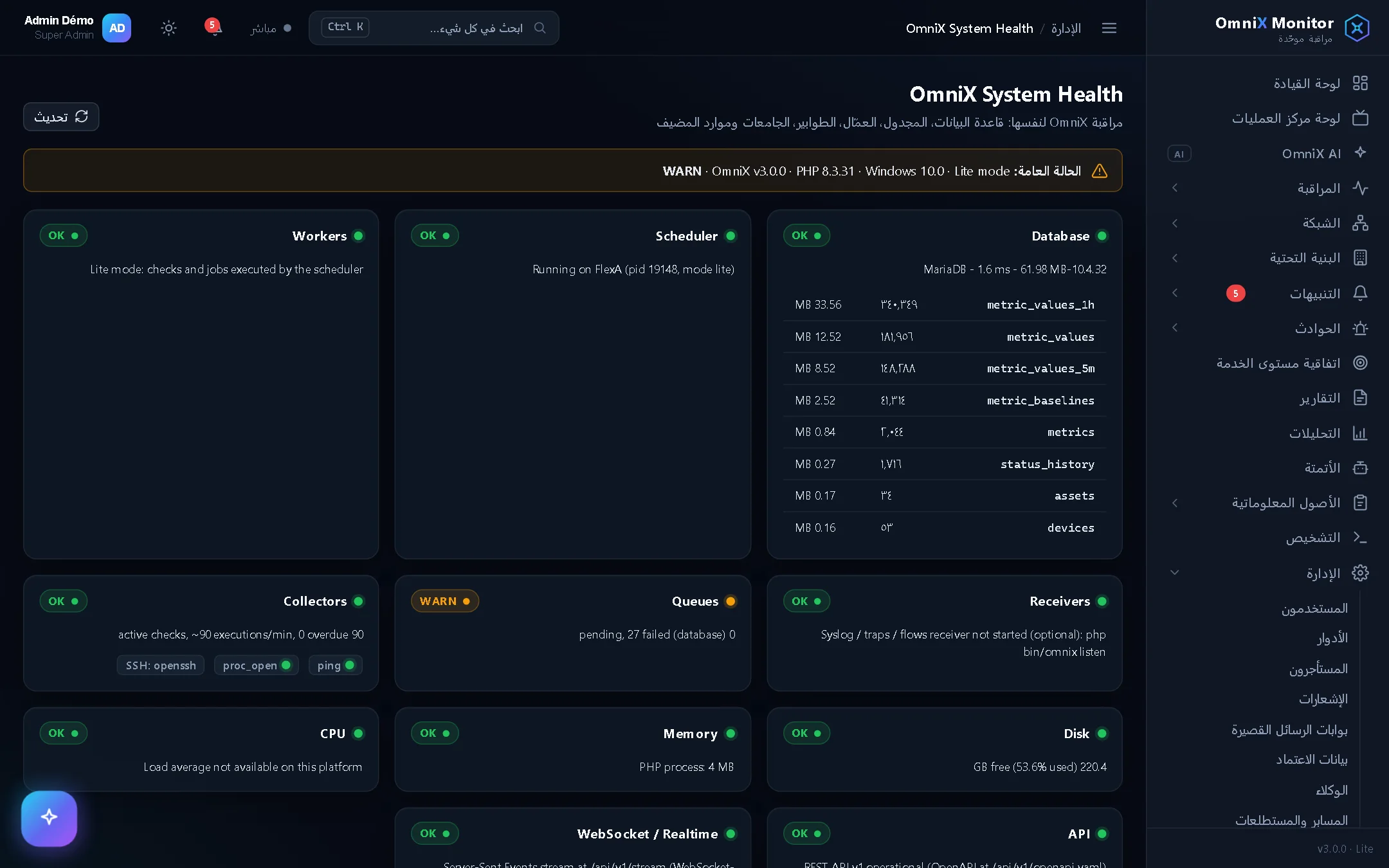Click the Queues WARN status badge
Screen dimensions: 1389x868
[x=445, y=601]
